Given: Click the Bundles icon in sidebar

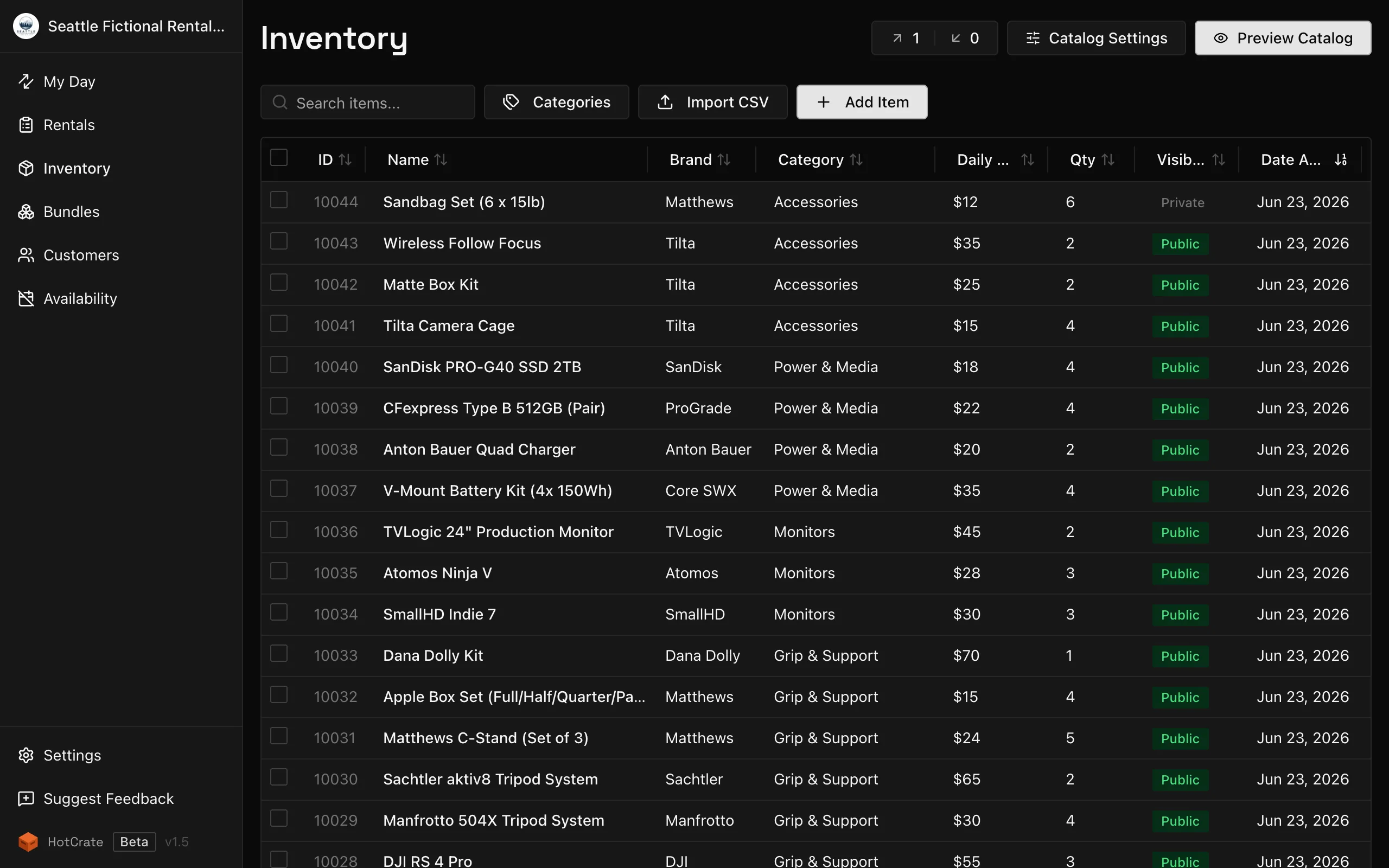Looking at the screenshot, I should click(26, 212).
